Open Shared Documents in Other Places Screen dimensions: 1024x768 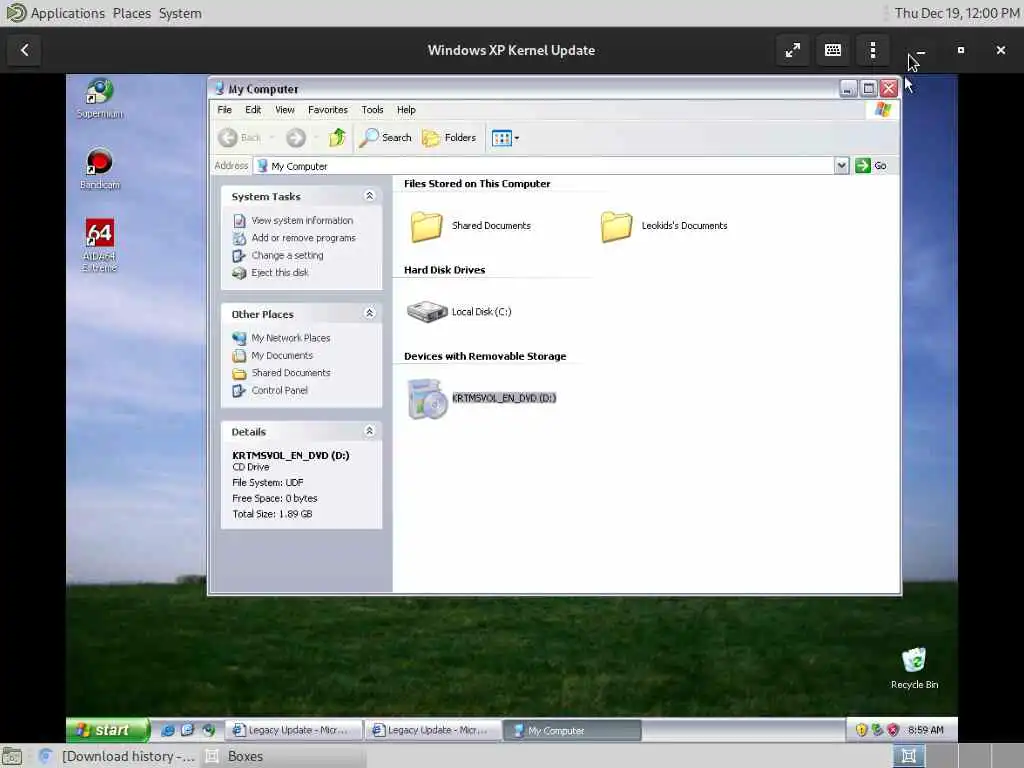(x=291, y=373)
